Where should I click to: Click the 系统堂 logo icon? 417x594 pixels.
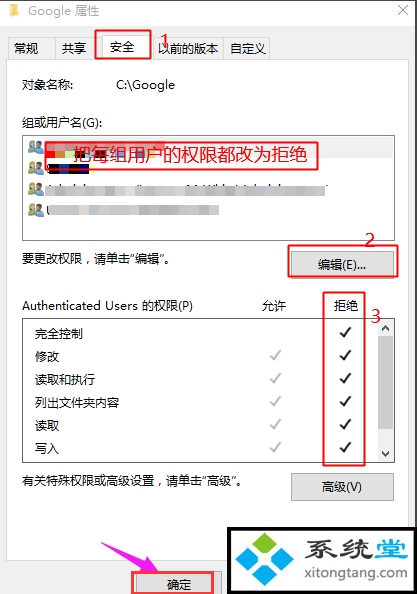264,558
